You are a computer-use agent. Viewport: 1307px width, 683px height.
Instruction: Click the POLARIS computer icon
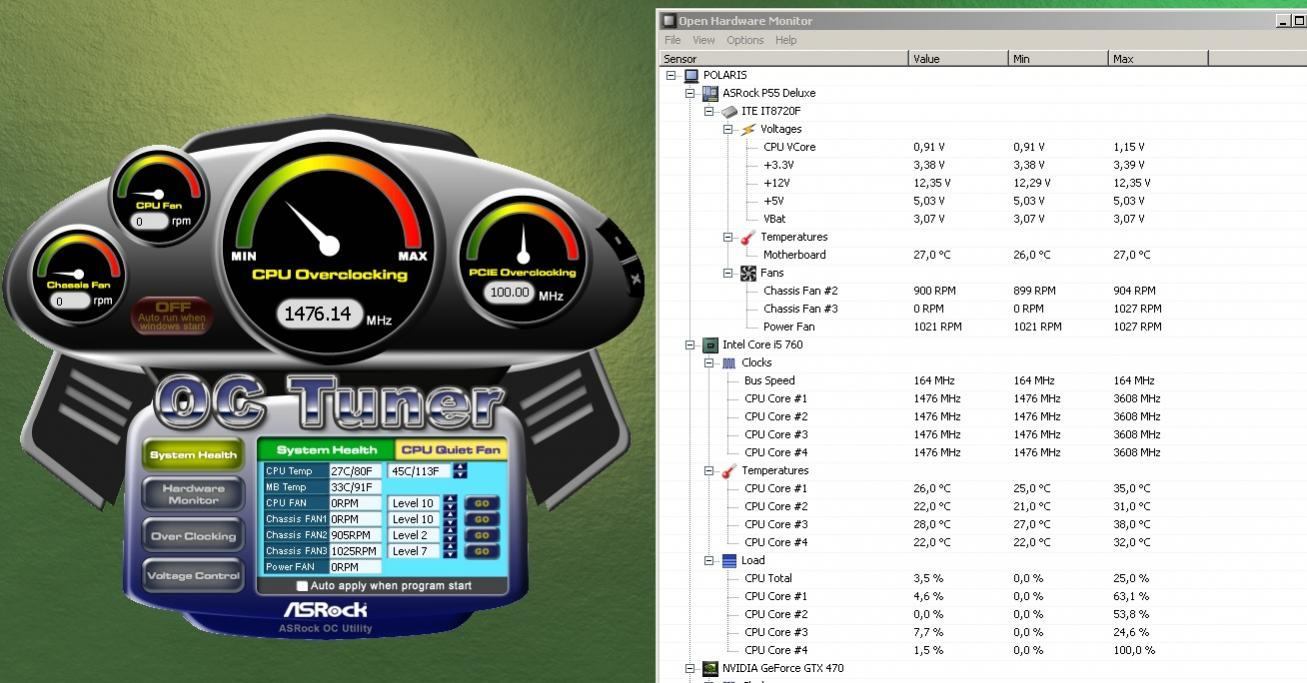click(x=691, y=75)
